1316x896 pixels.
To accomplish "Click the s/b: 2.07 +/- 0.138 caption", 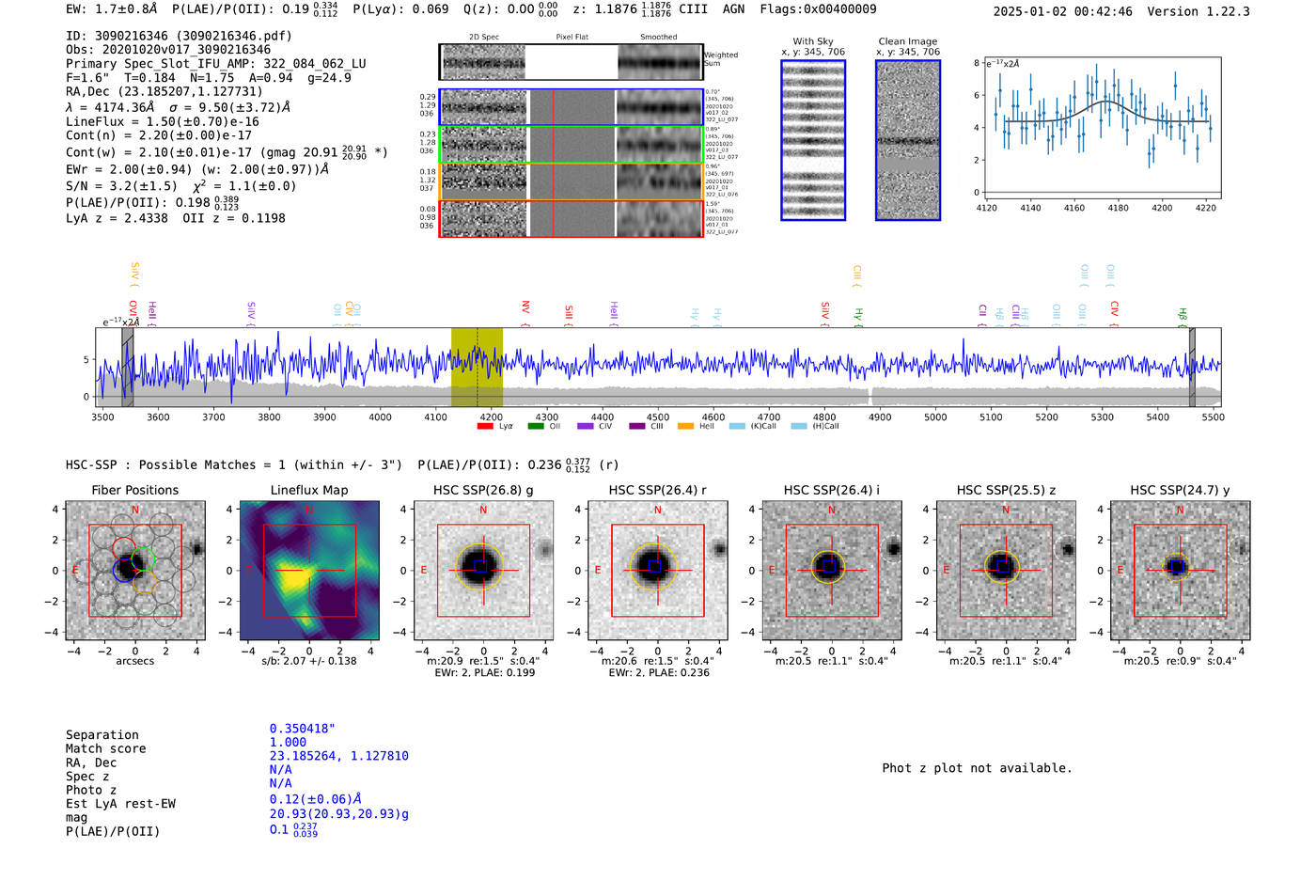I will point(309,661).
